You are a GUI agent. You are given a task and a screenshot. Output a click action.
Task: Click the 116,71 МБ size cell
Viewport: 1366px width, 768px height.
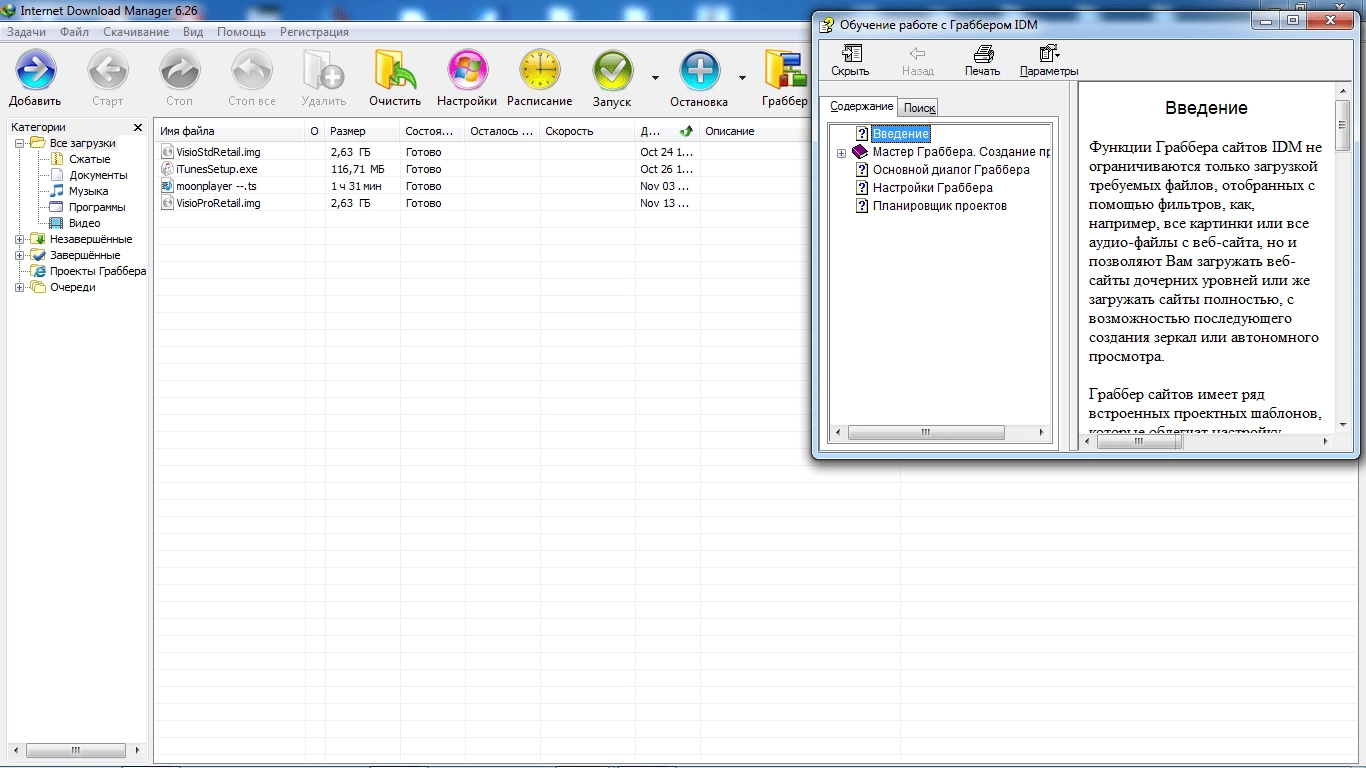(x=357, y=169)
